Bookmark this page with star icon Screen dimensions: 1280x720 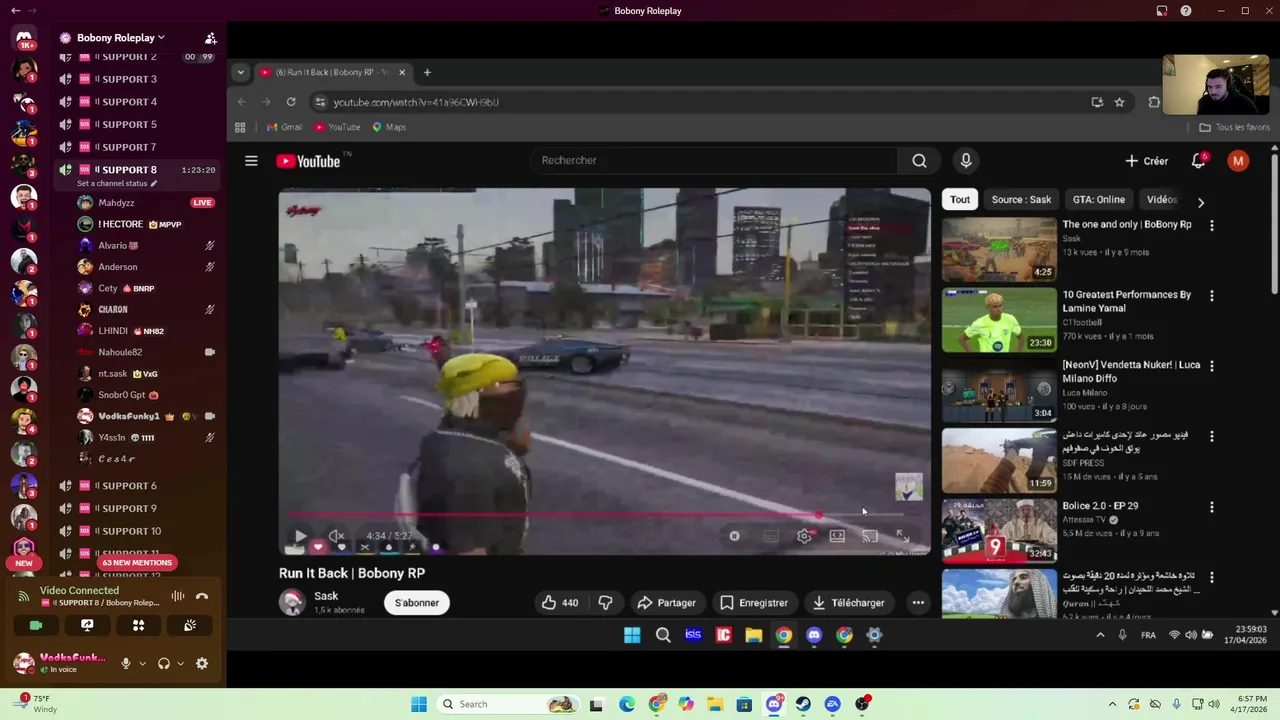[1119, 102]
